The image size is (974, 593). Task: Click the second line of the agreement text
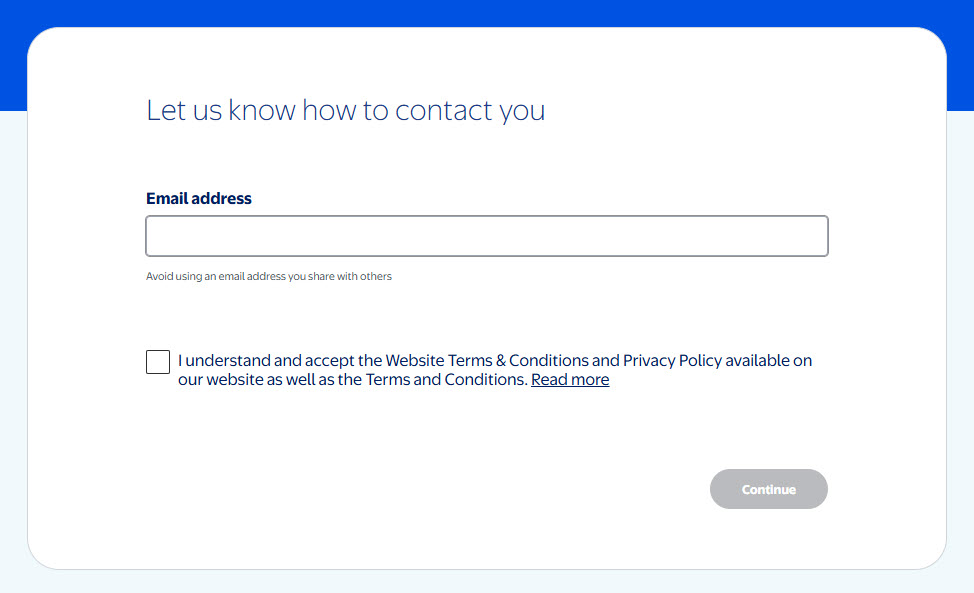[352, 380]
